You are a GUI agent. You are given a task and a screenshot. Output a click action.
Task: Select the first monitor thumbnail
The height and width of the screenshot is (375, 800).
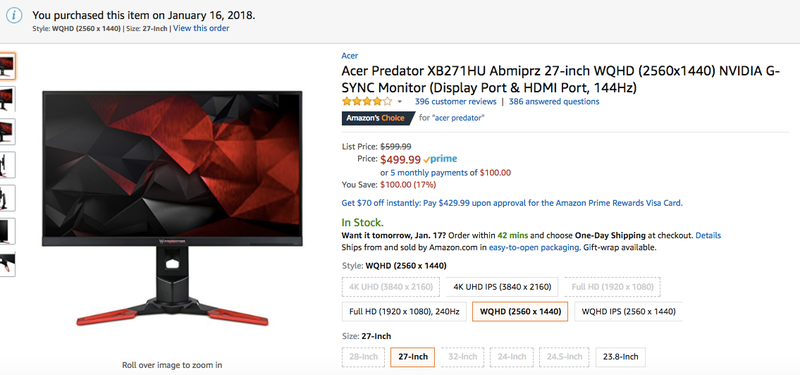tap(7, 66)
